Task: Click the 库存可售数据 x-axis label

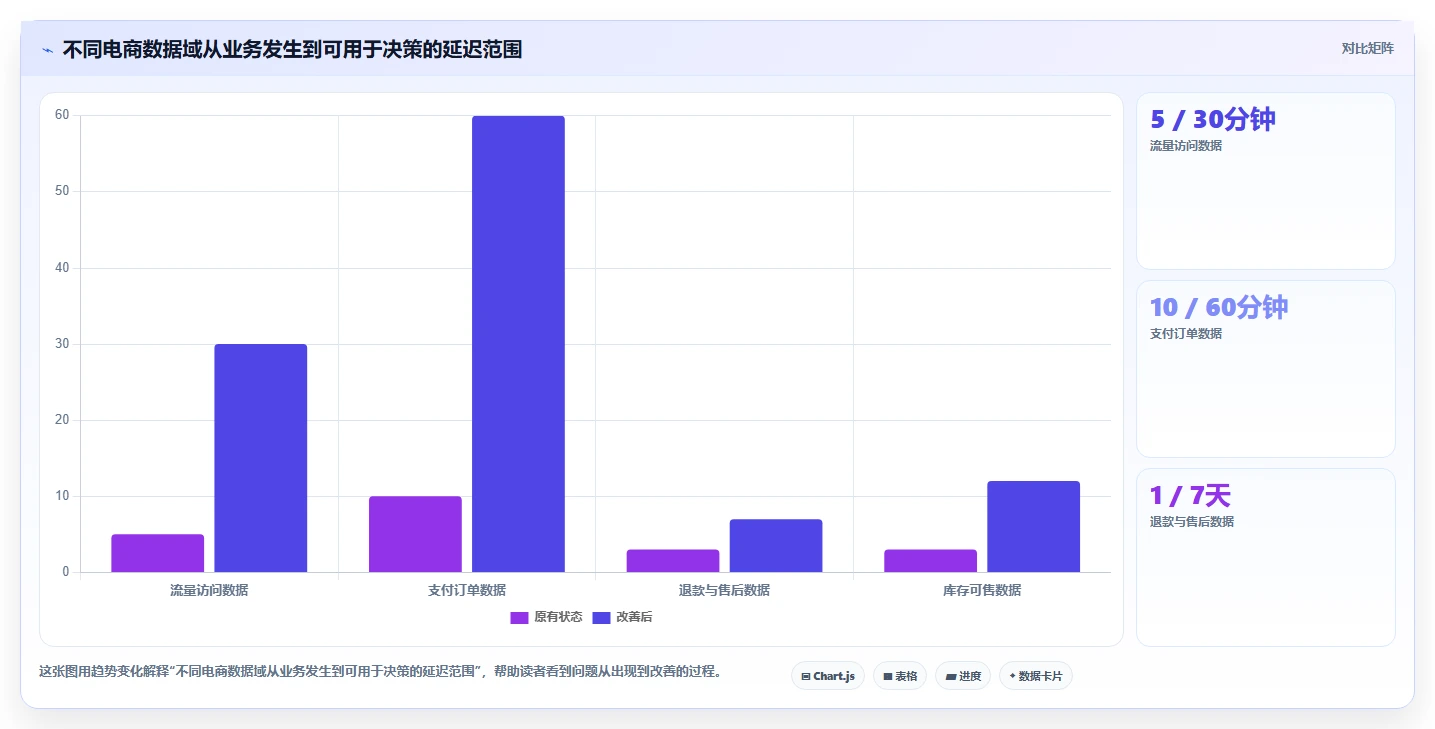Action: [x=982, y=590]
